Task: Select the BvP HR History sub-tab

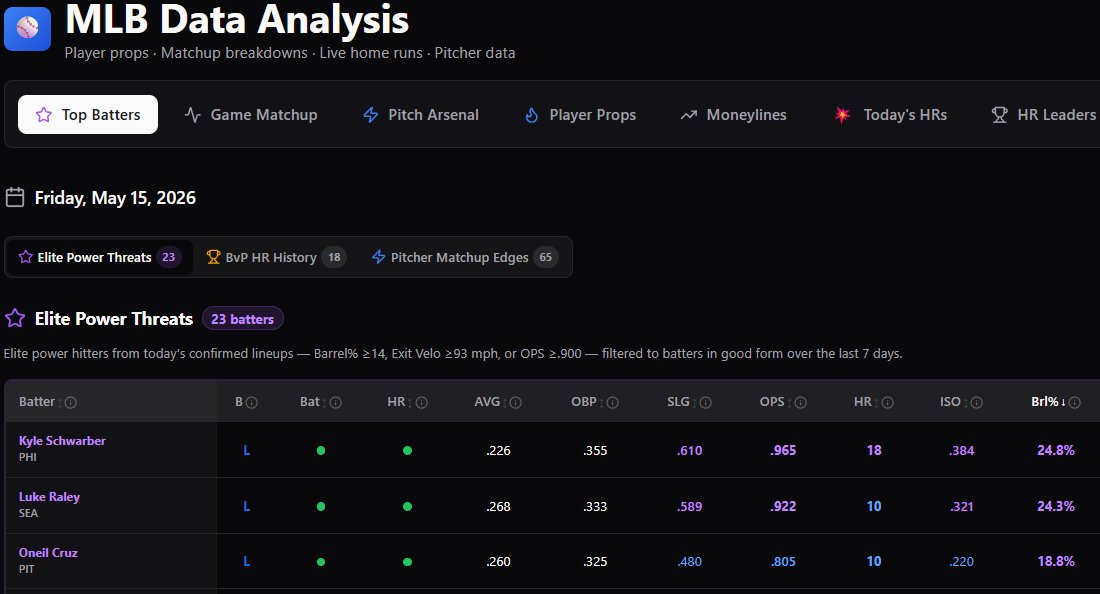Action: 275,257
